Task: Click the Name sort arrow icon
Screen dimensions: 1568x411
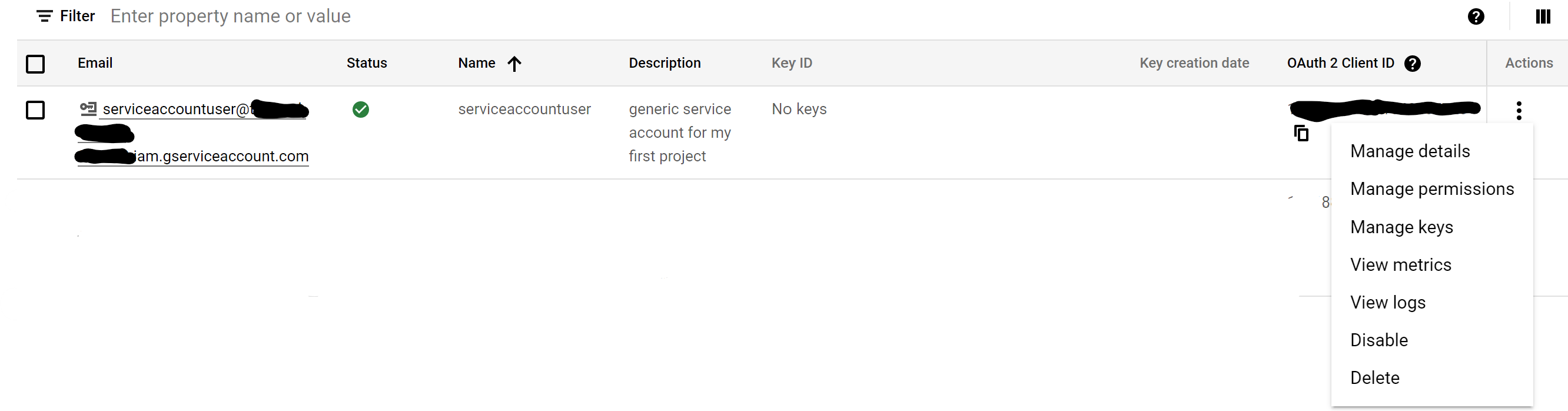Action: pos(514,64)
